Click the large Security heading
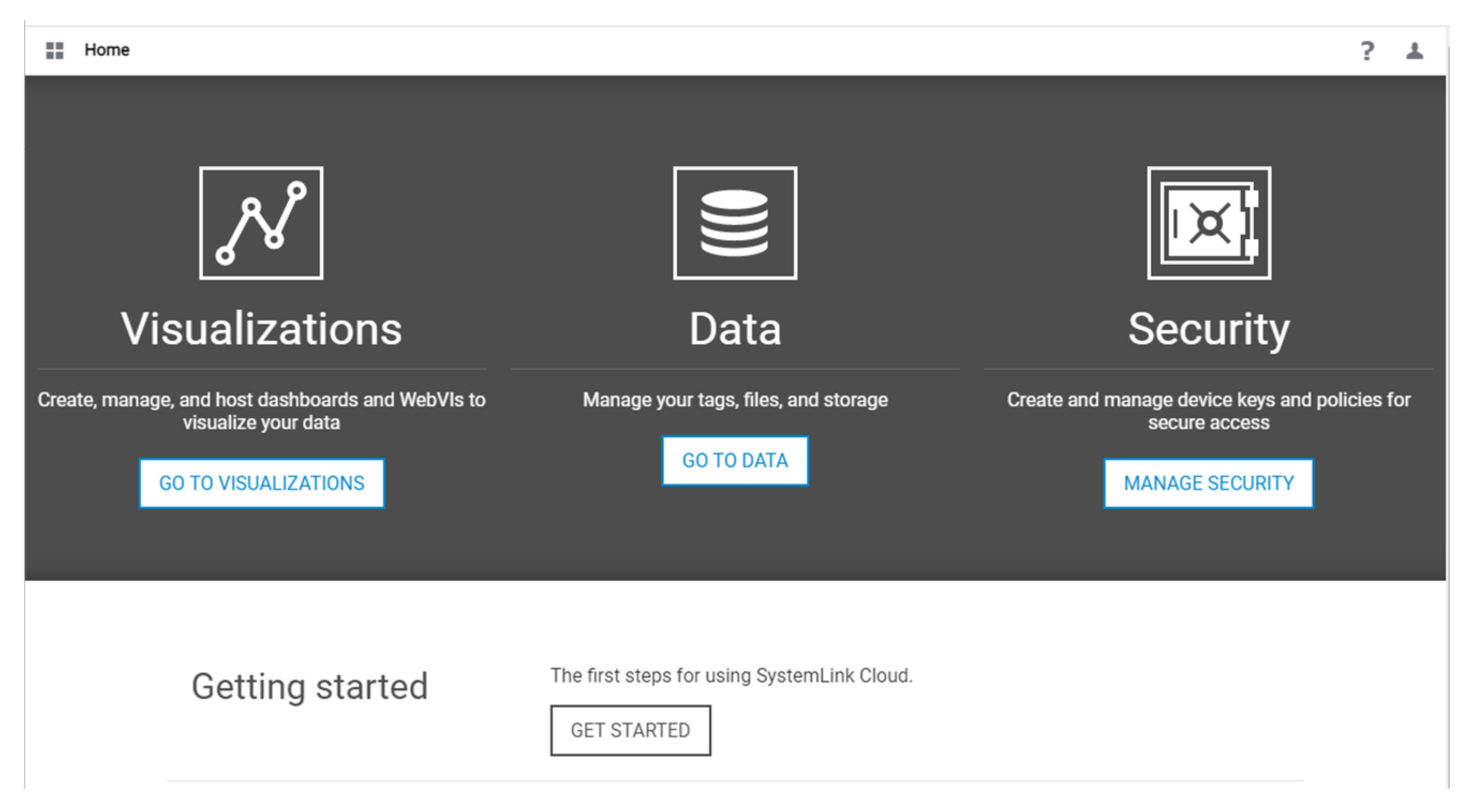Viewport: 1473px width, 812px height. tap(1208, 330)
